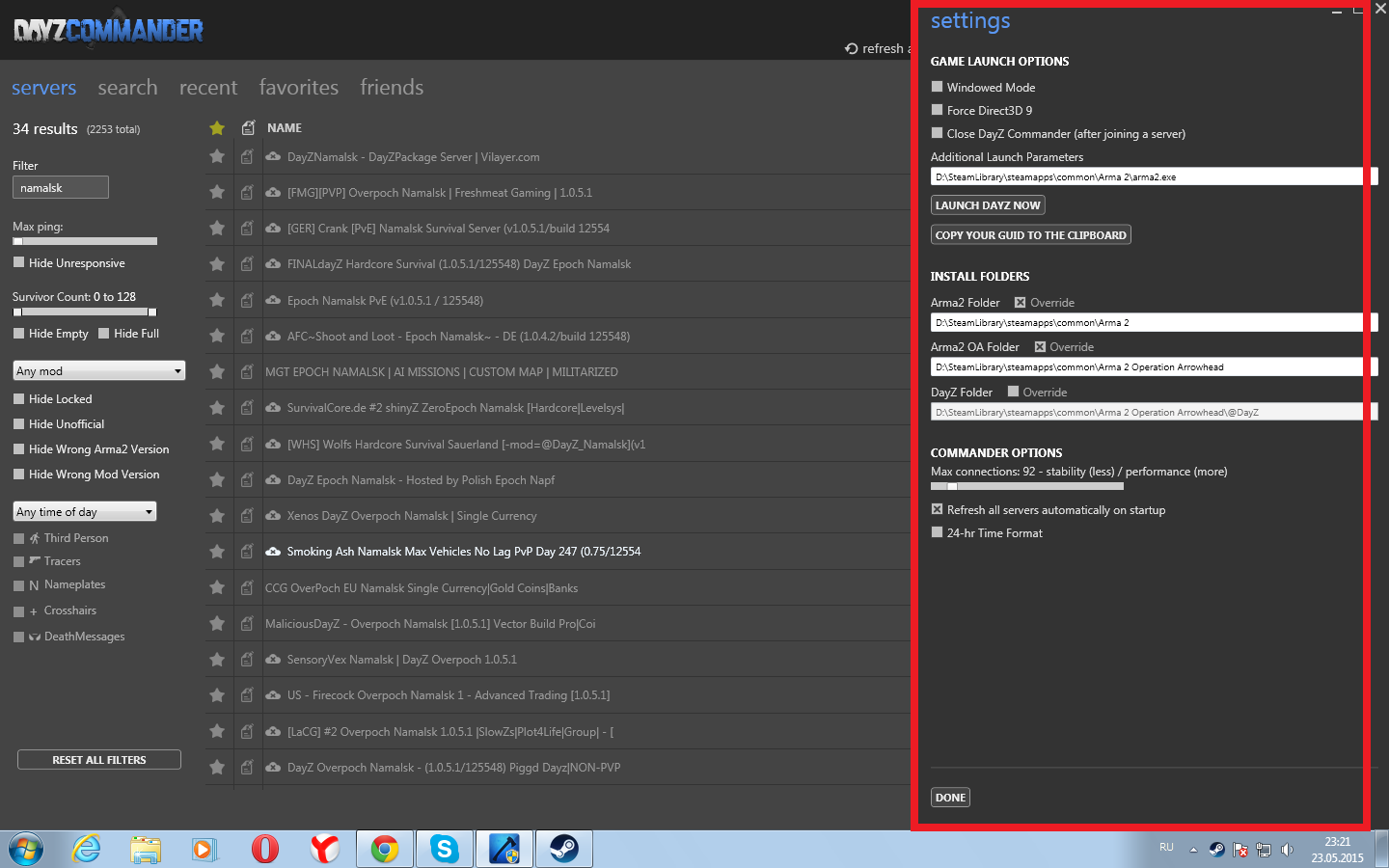Open the friends tab
Screen dimensions: 1389x868
coord(392,87)
